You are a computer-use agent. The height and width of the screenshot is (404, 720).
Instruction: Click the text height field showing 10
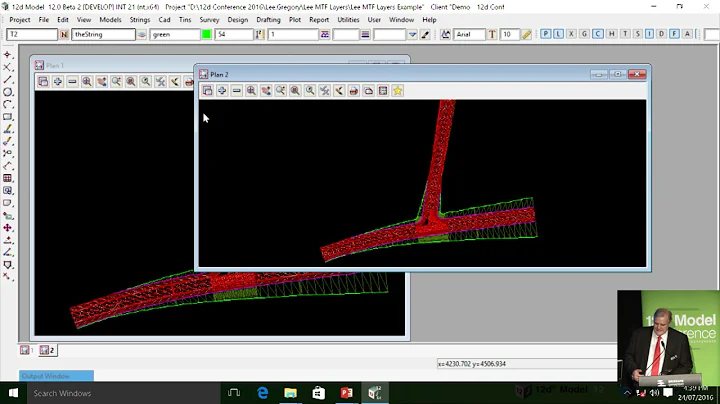coord(509,34)
